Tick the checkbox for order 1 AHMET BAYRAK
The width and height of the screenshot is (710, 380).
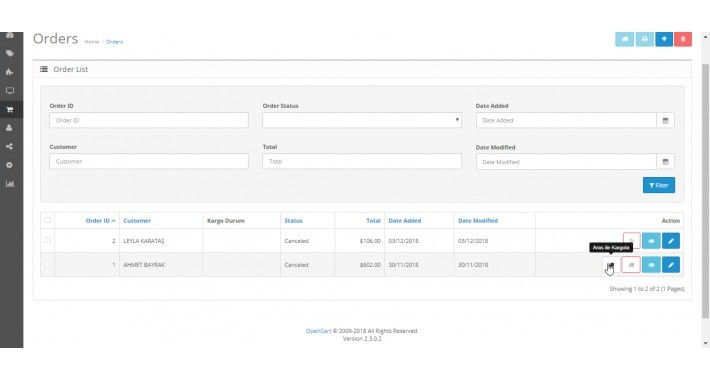(48, 264)
